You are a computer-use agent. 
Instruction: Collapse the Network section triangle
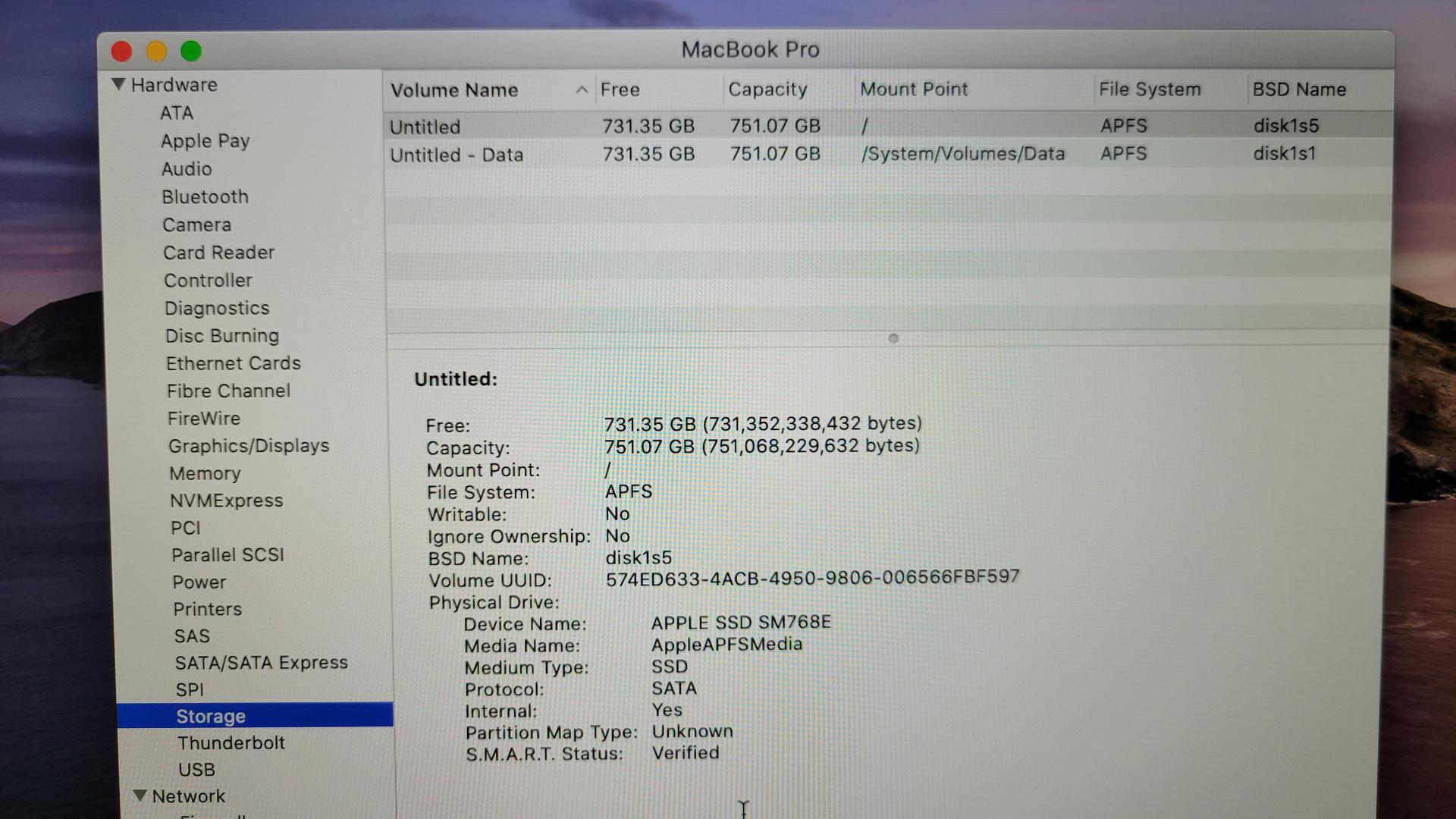pos(140,795)
